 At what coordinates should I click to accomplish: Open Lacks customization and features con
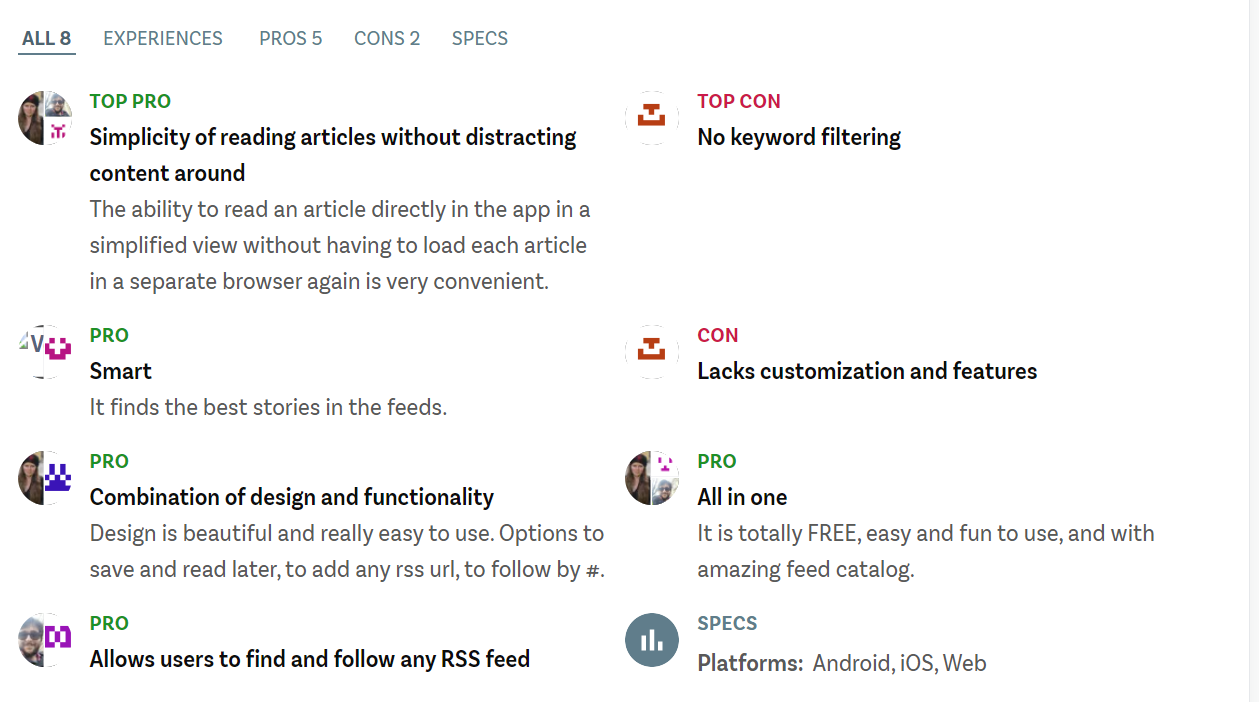pos(867,371)
